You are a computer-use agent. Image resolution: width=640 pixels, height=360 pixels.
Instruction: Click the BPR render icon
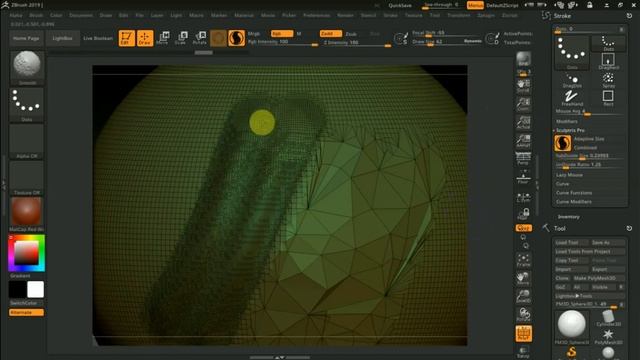click(523, 60)
